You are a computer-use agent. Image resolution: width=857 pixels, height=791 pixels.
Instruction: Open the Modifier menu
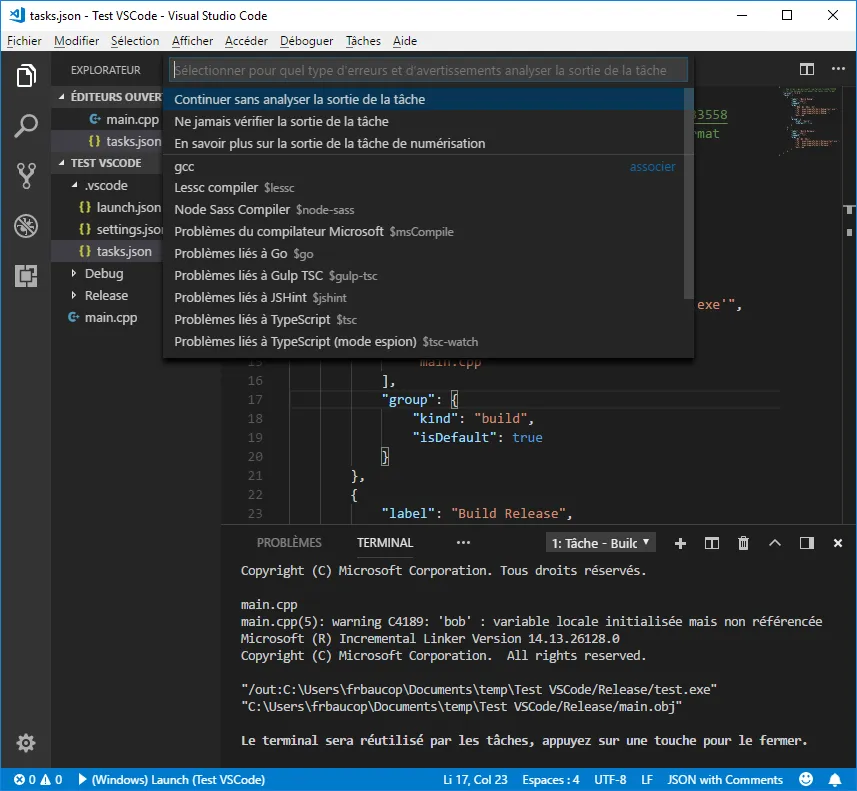tap(77, 41)
